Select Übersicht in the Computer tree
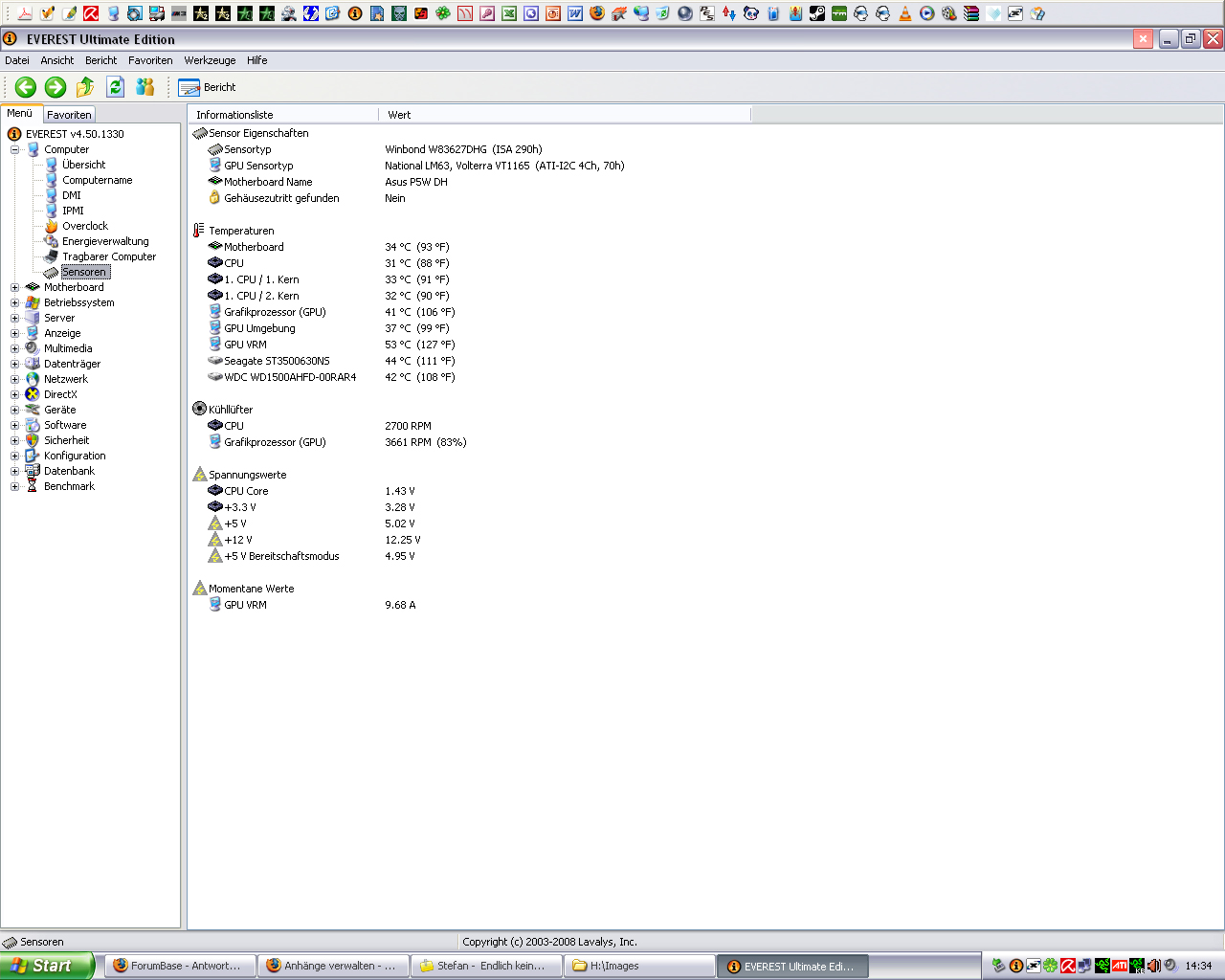This screenshot has height=980, width=1225. tap(83, 165)
